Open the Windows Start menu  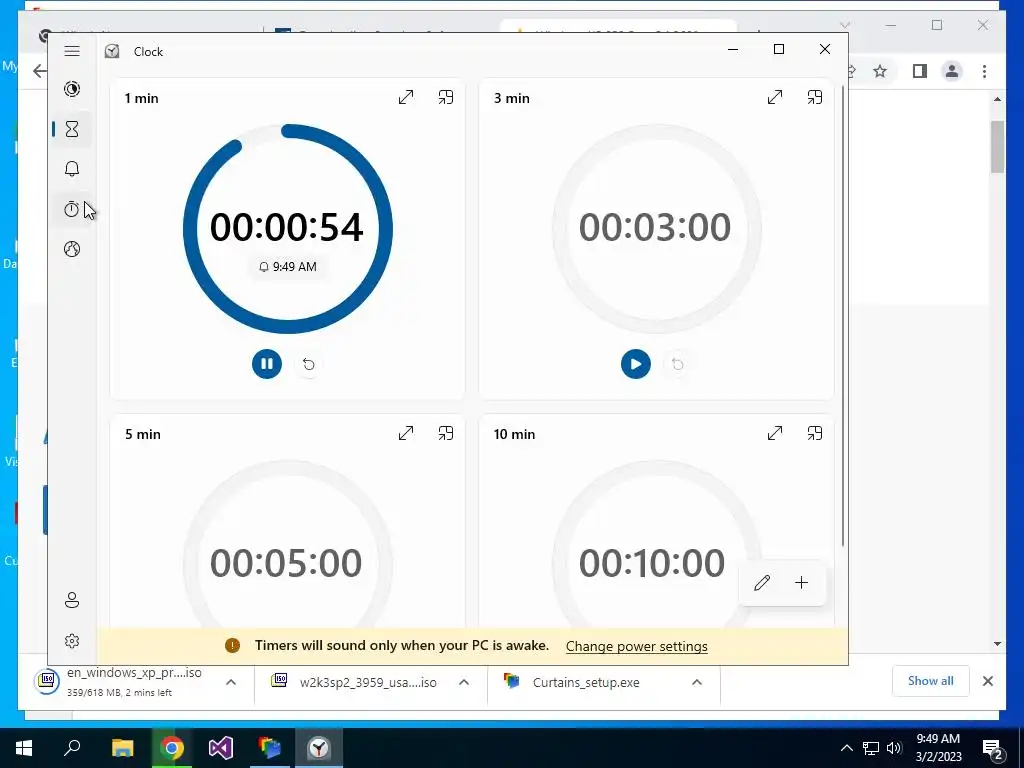pyautogui.click(x=24, y=748)
